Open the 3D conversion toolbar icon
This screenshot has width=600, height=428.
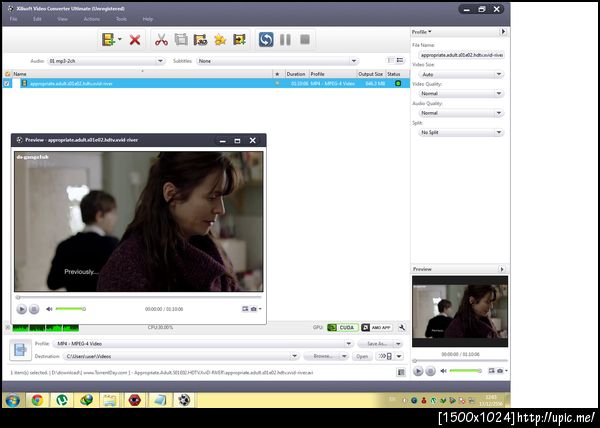(x=201, y=40)
